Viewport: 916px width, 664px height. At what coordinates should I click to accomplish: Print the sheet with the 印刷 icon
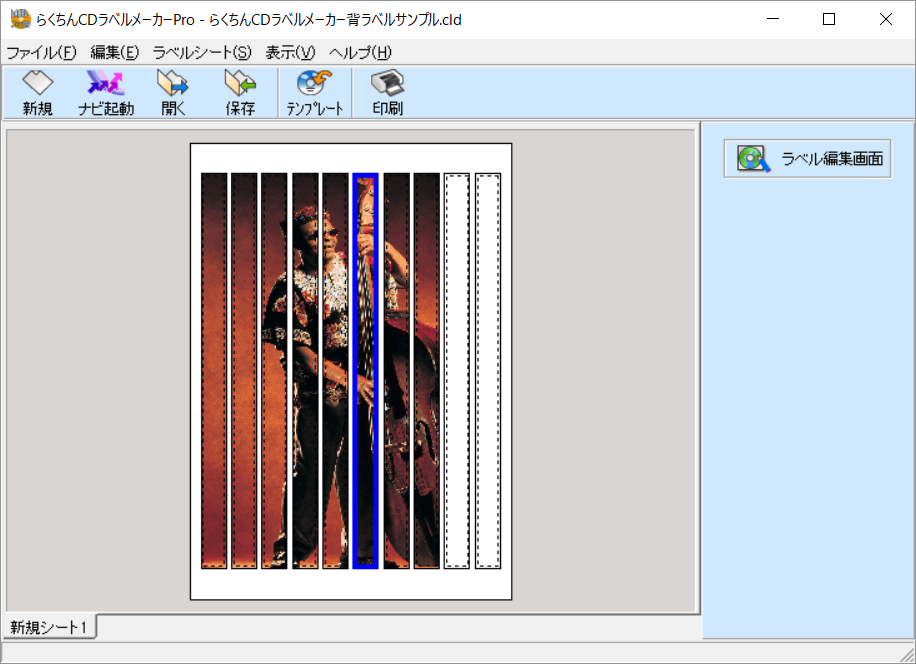(387, 93)
